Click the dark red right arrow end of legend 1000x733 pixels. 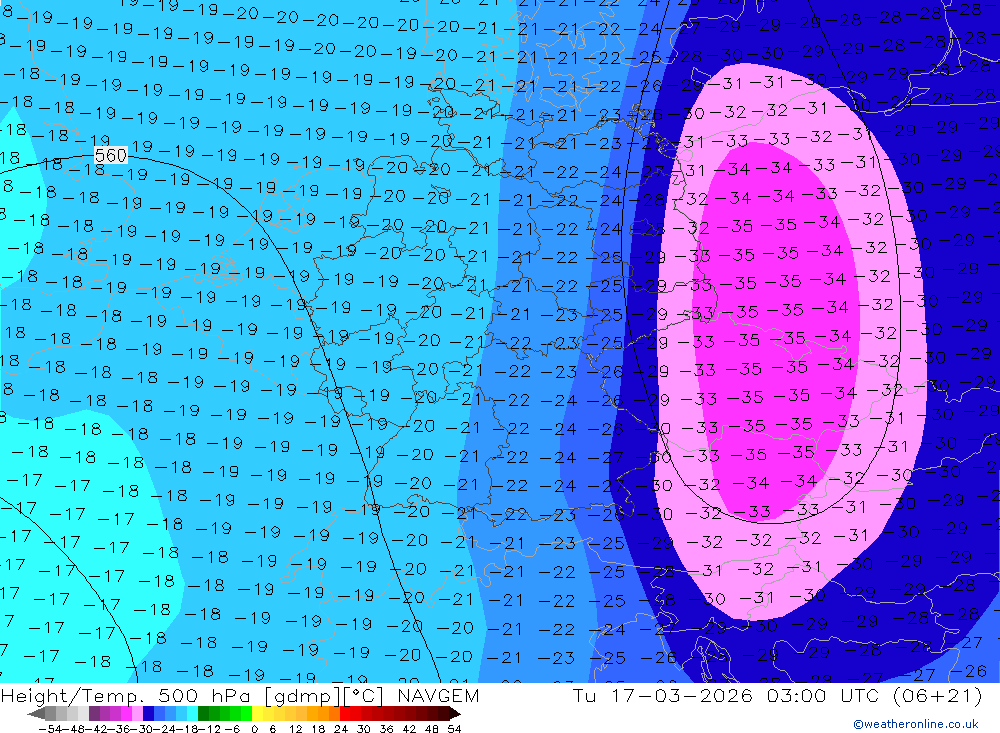pyautogui.click(x=455, y=714)
